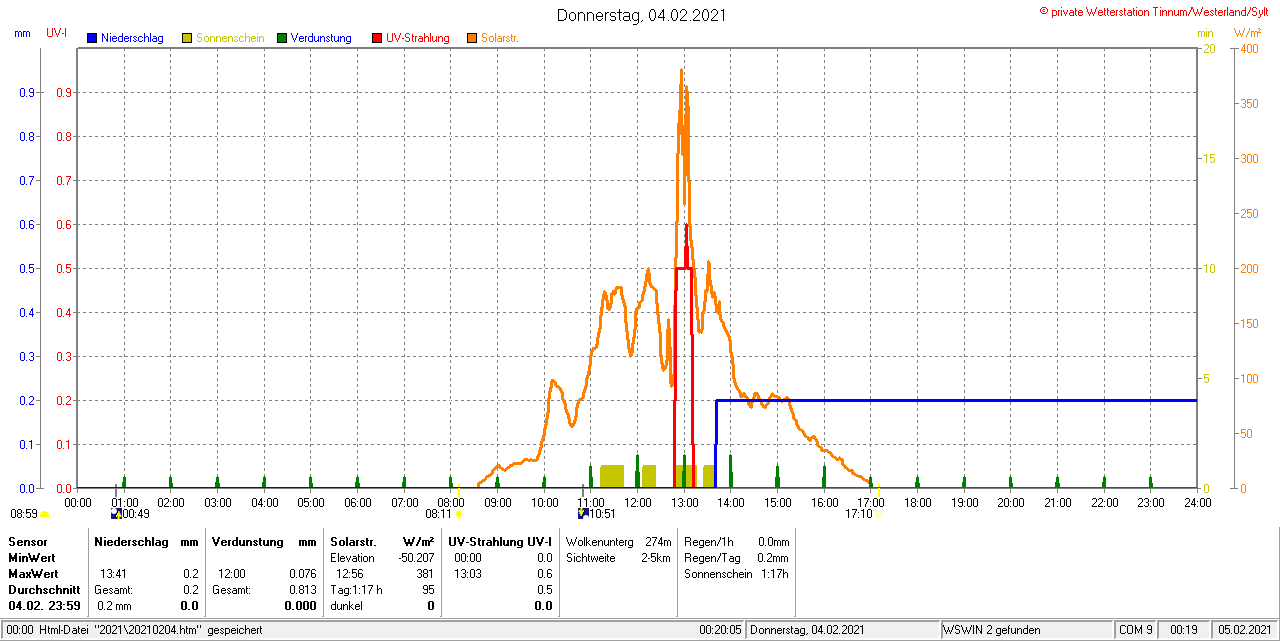Click the moonset icon next to 00:49
Screen dimensions: 1280x641
click(x=116, y=514)
